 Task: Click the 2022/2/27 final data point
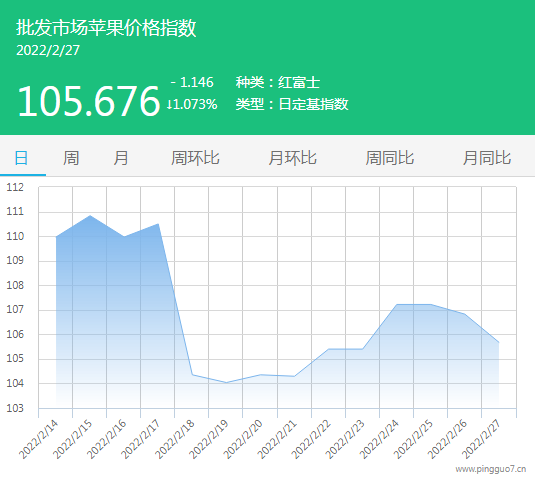pyautogui.click(x=498, y=342)
